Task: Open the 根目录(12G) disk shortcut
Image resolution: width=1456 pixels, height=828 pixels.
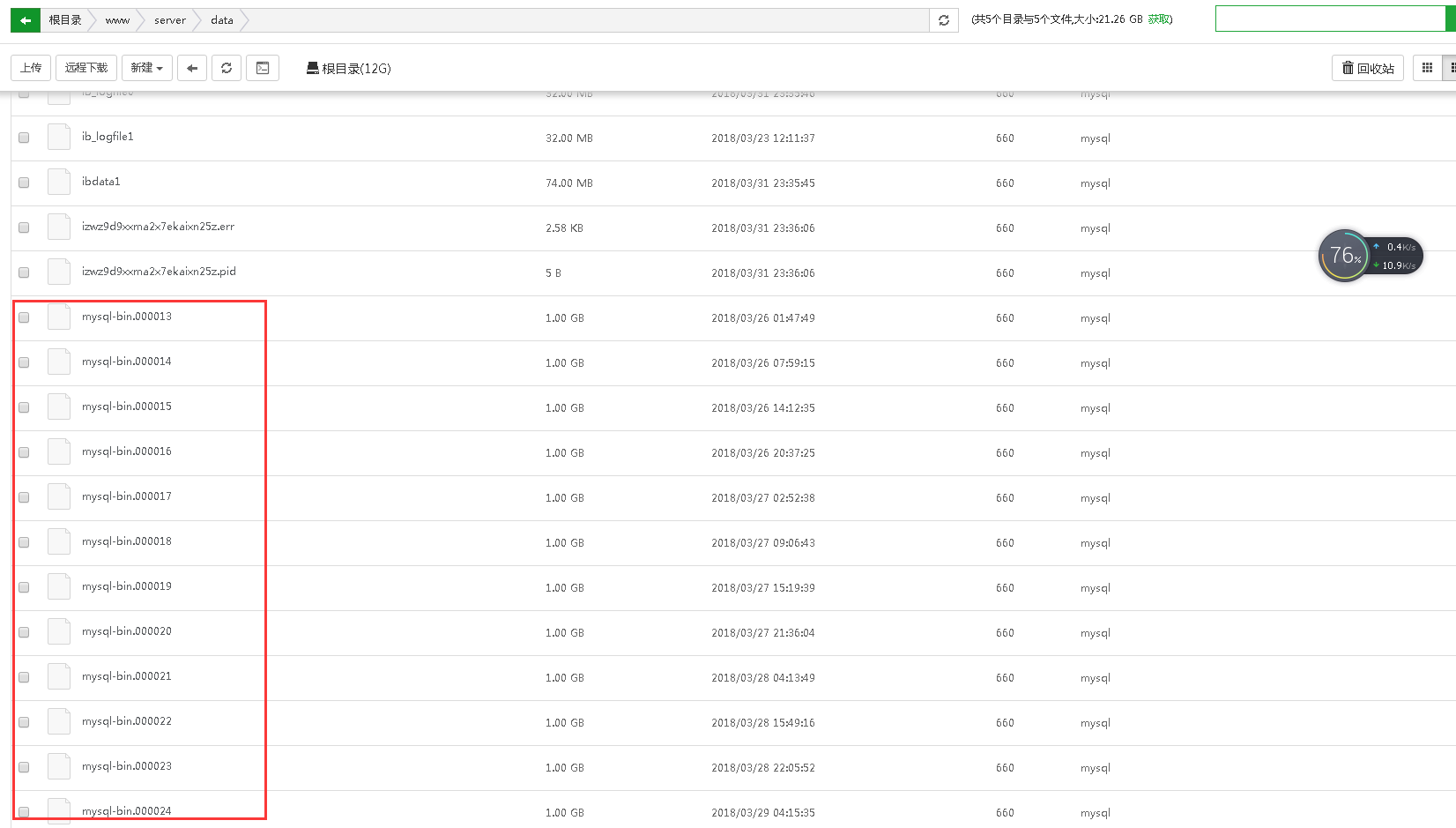Action: tap(348, 68)
